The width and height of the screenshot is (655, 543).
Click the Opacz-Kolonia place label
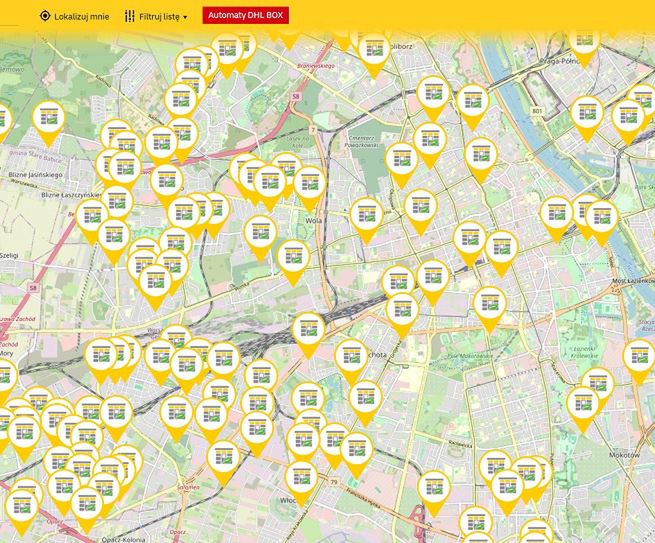(x=123, y=539)
